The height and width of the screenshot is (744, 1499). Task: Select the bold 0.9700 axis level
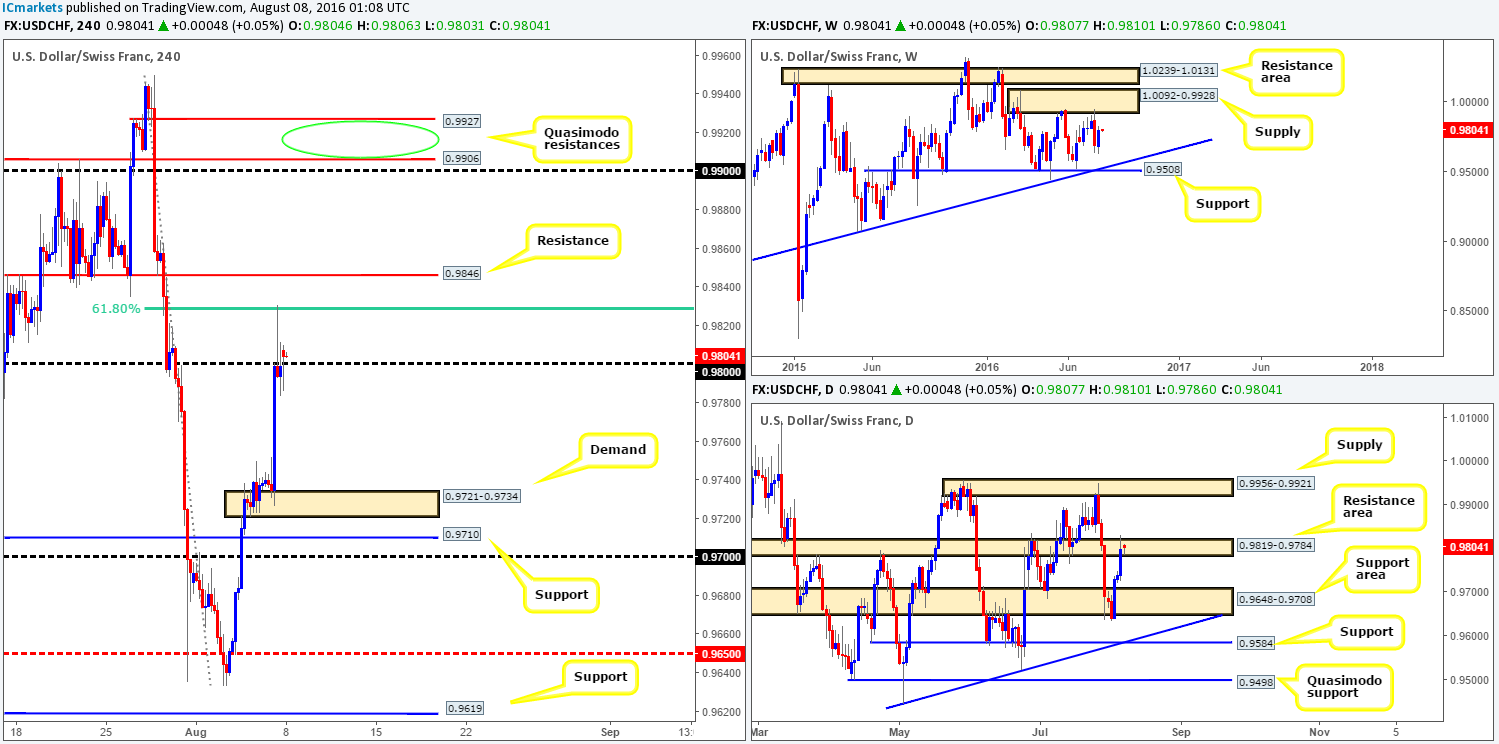point(720,558)
